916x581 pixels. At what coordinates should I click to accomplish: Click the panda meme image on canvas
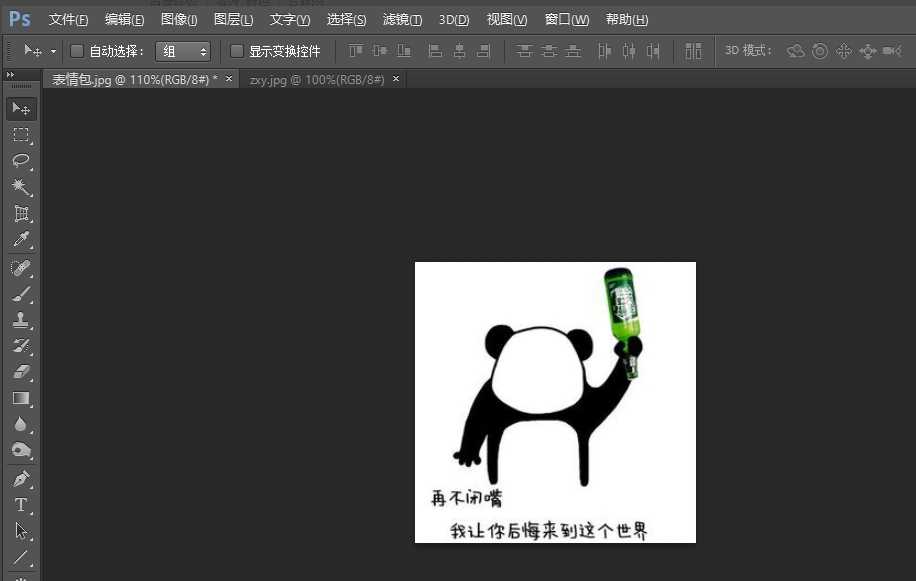(x=555, y=402)
